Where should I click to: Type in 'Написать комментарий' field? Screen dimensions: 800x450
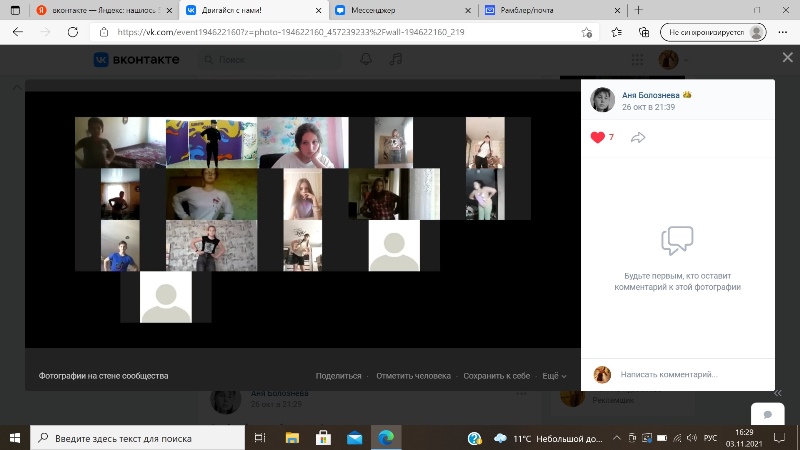pyautogui.click(x=690, y=374)
